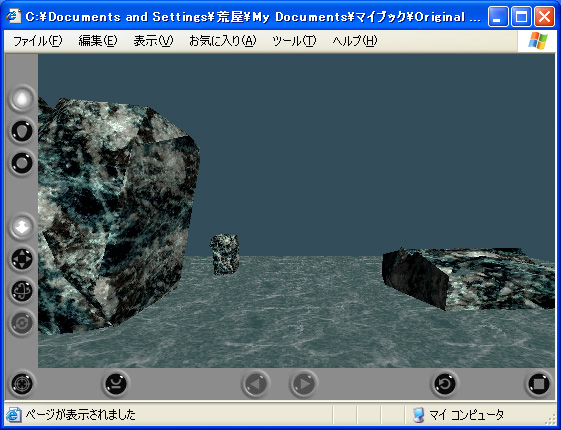The height and width of the screenshot is (430, 561).
Task: Click the grayed-out Roll button
Action: tap(21, 323)
